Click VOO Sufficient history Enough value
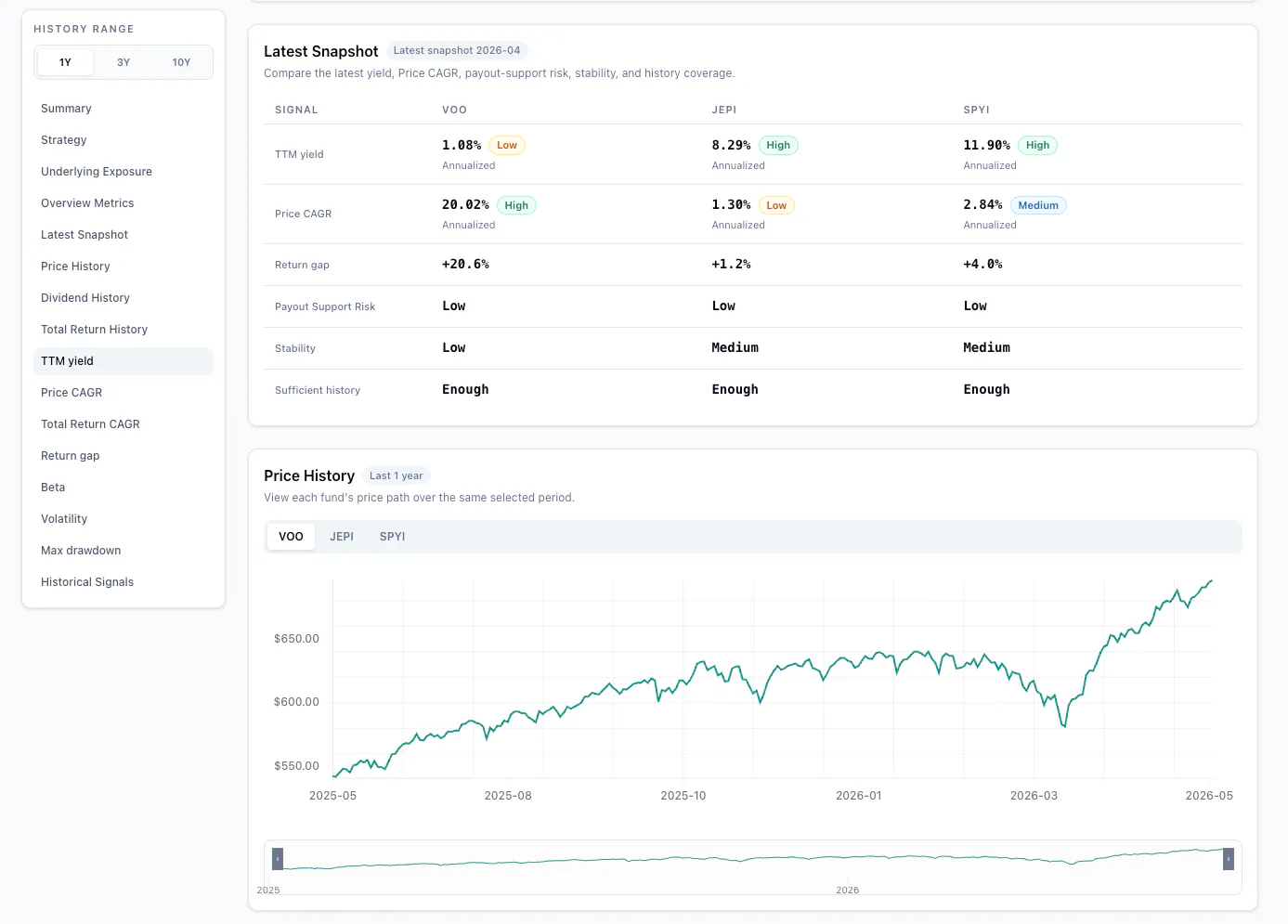 (465, 390)
